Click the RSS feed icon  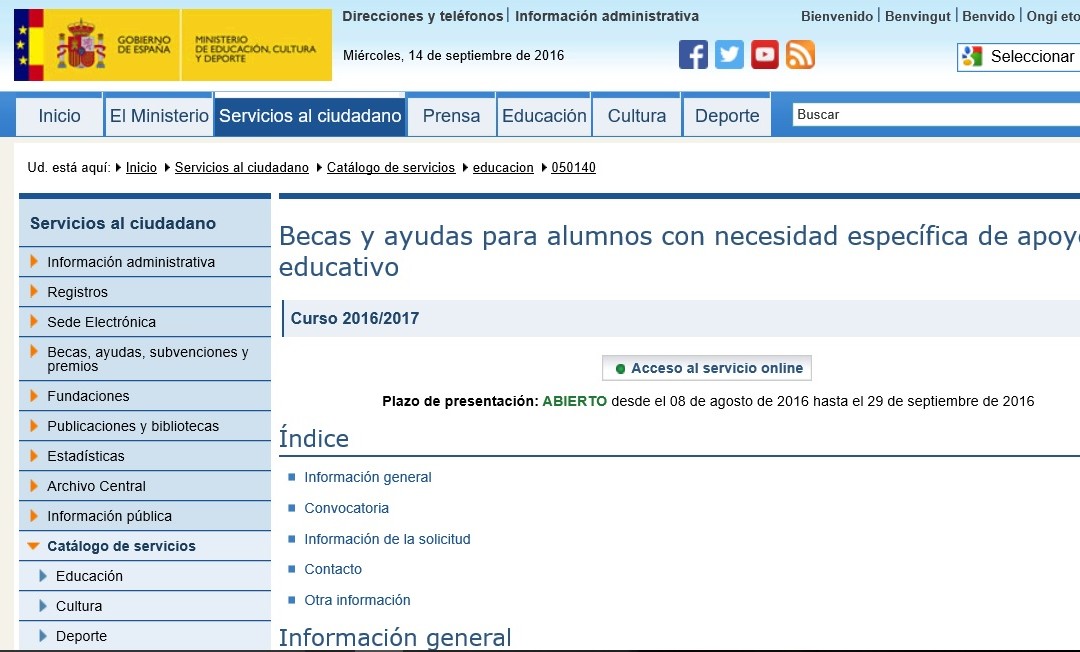(x=800, y=54)
